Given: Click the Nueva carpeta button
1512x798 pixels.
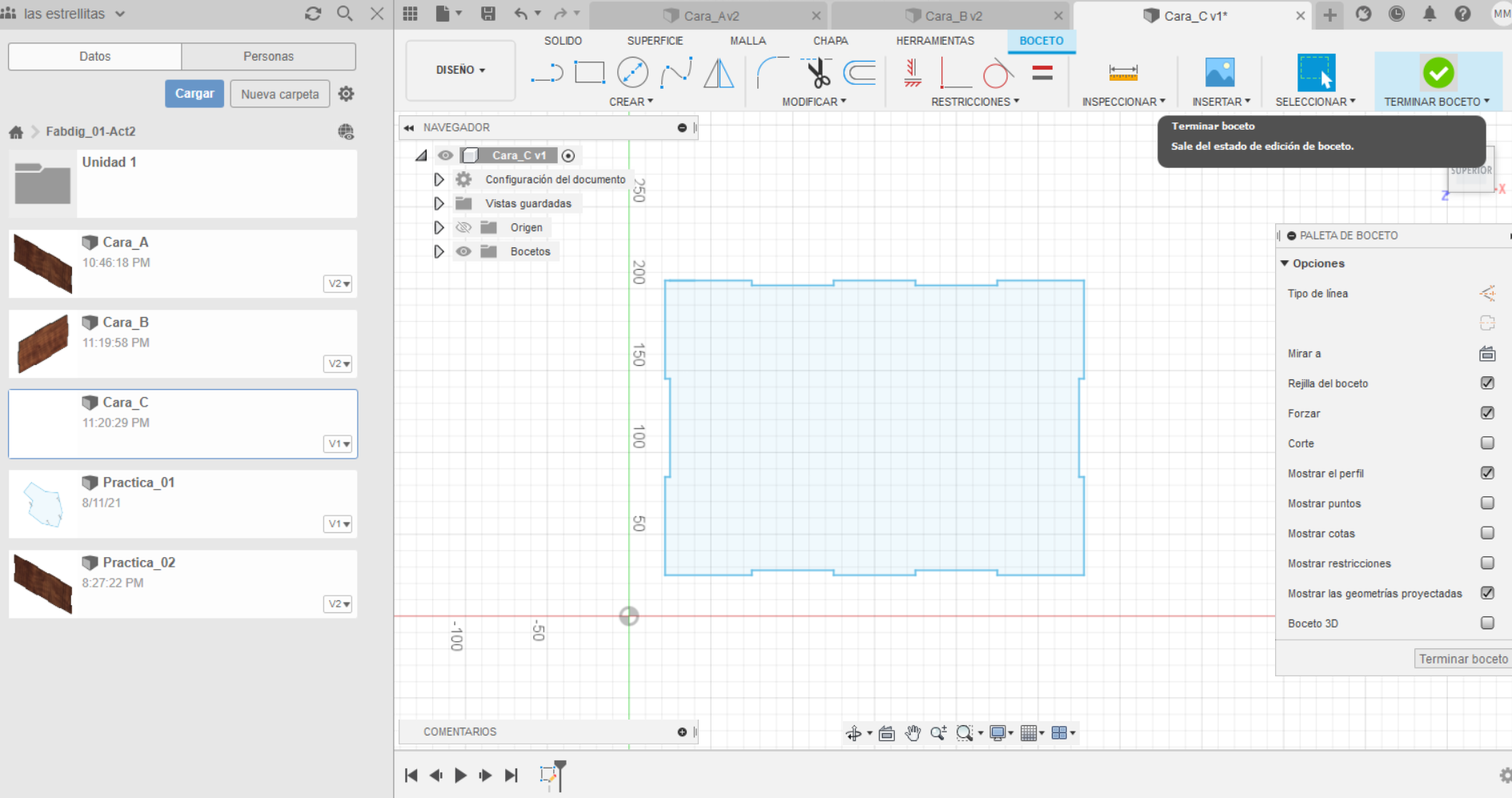Looking at the screenshot, I should click(280, 94).
